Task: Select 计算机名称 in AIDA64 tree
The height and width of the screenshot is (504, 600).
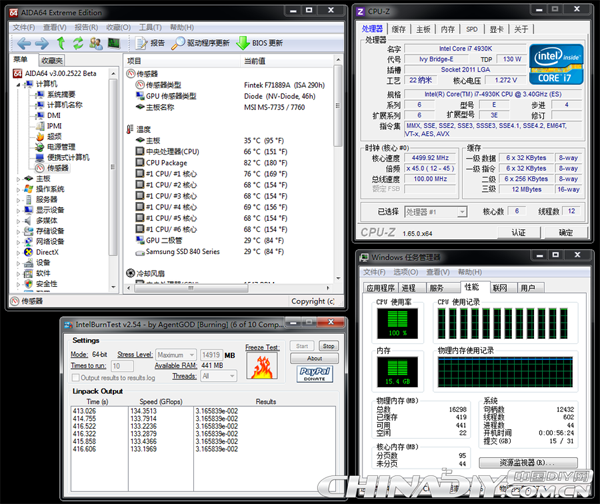Action: [x=59, y=105]
